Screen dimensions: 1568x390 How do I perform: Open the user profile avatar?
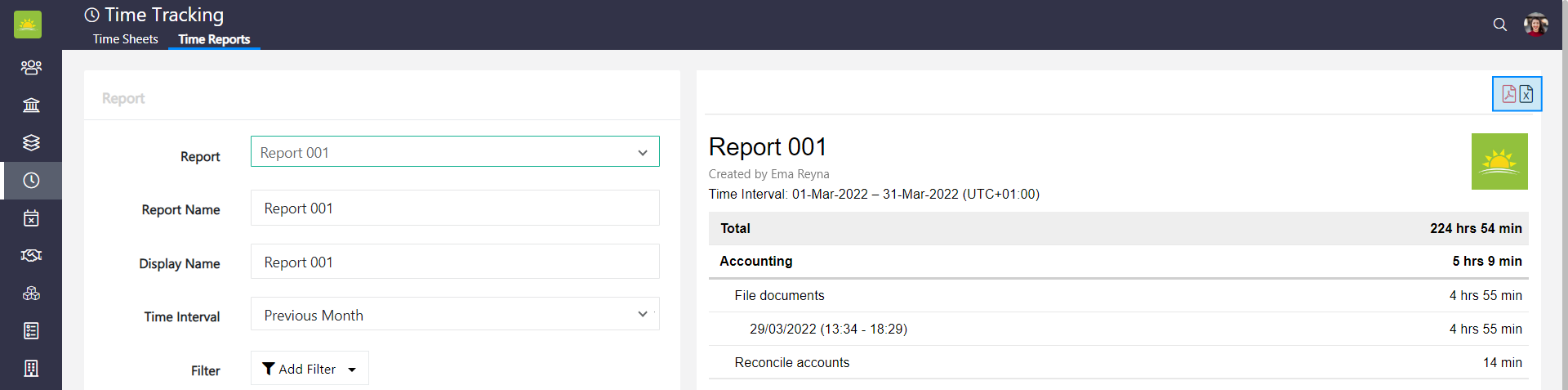click(1535, 25)
